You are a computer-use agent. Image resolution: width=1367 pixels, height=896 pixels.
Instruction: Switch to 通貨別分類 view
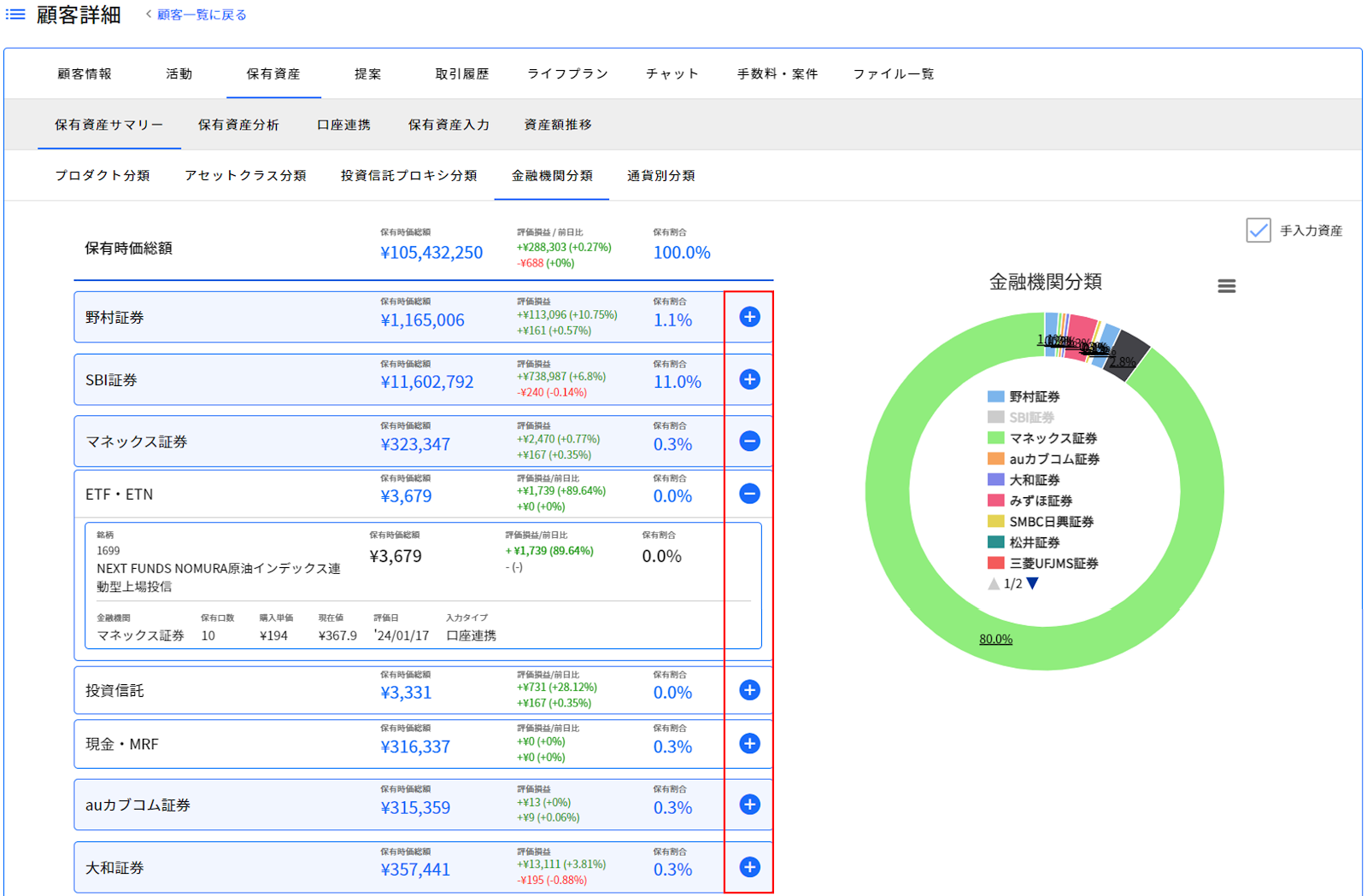tap(661, 176)
